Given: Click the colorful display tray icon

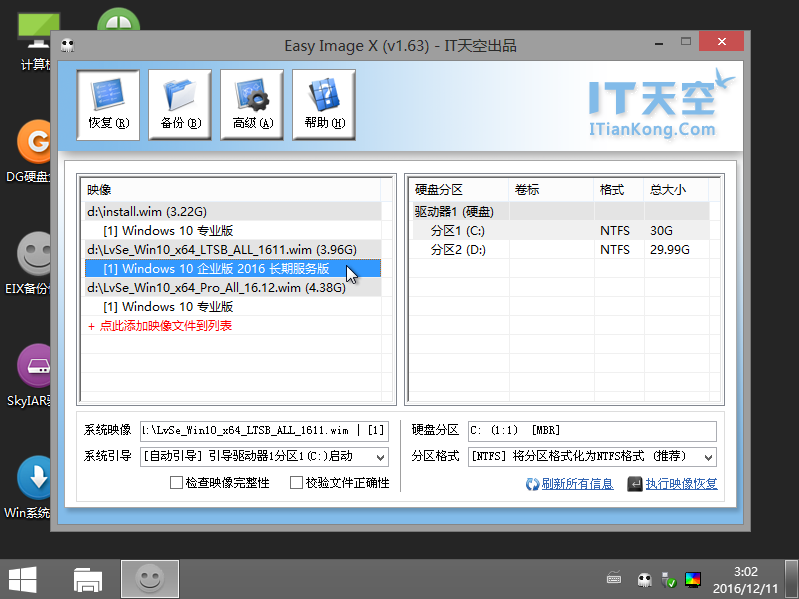Looking at the screenshot, I should pyautogui.click(x=693, y=580).
